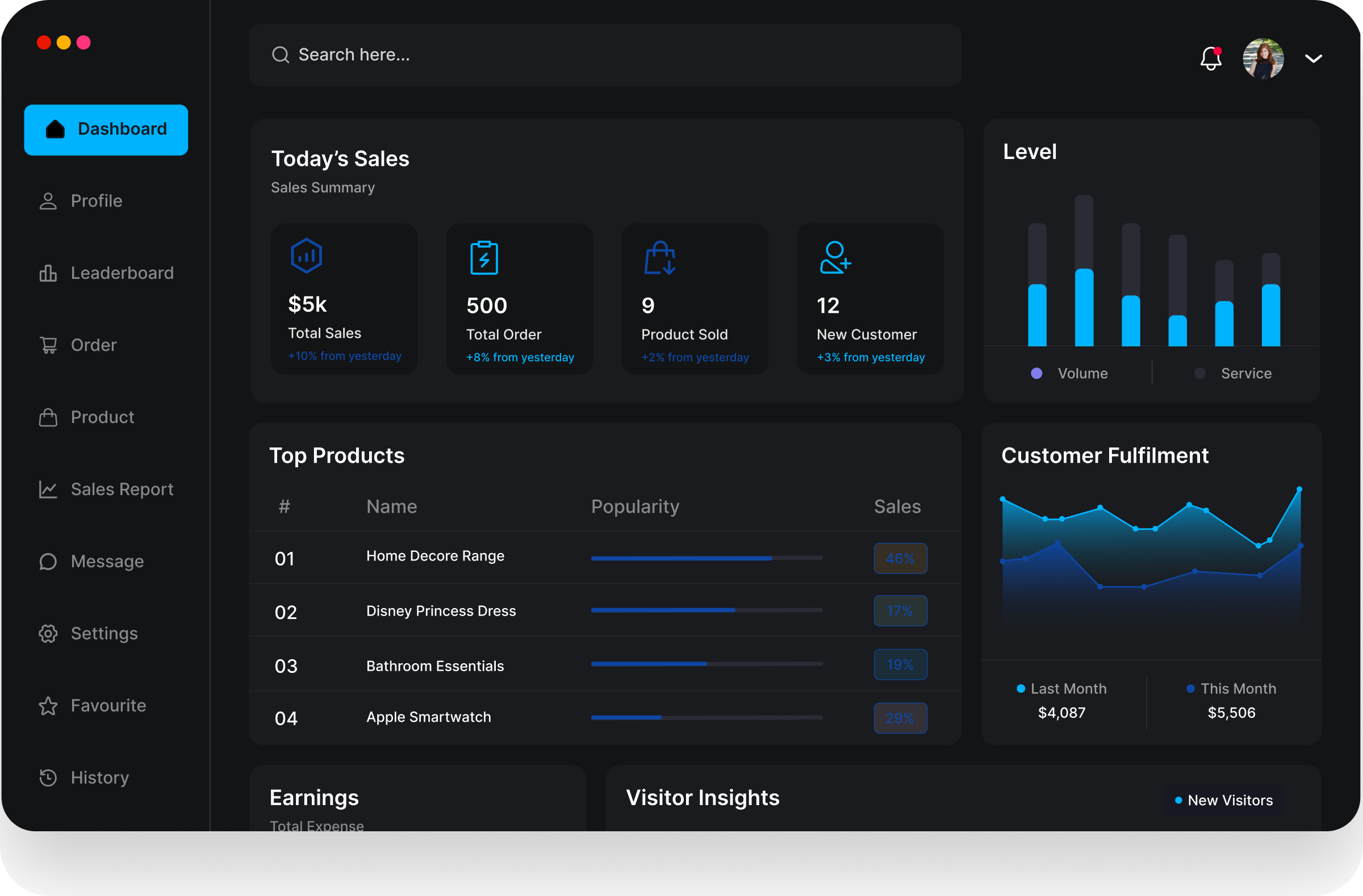The width and height of the screenshot is (1363, 896).
Task: Open the Leaderboard from the sidebar icon
Action: pos(48,273)
